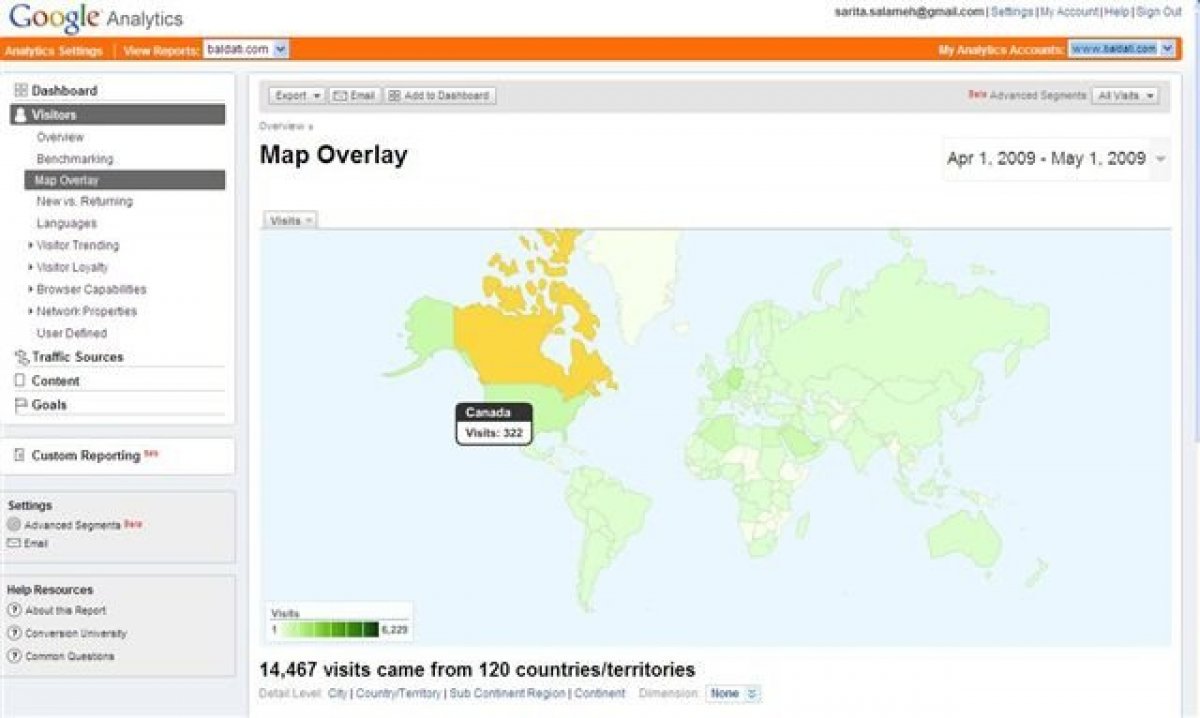This screenshot has height=718, width=1200.
Task: Click the About this Report help icon
Action: 15,610
